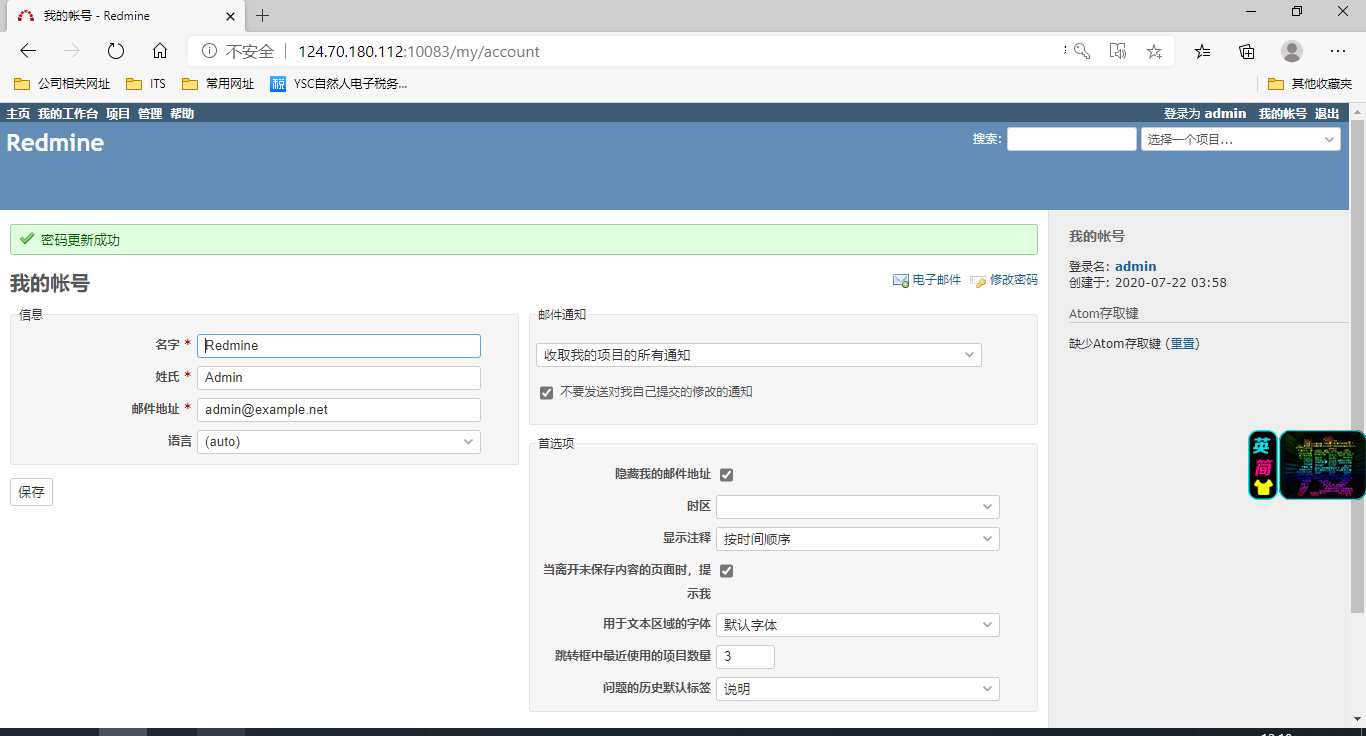Click the 修改密码 key link
Image resolution: width=1366 pixels, height=736 pixels.
click(x=1004, y=280)
